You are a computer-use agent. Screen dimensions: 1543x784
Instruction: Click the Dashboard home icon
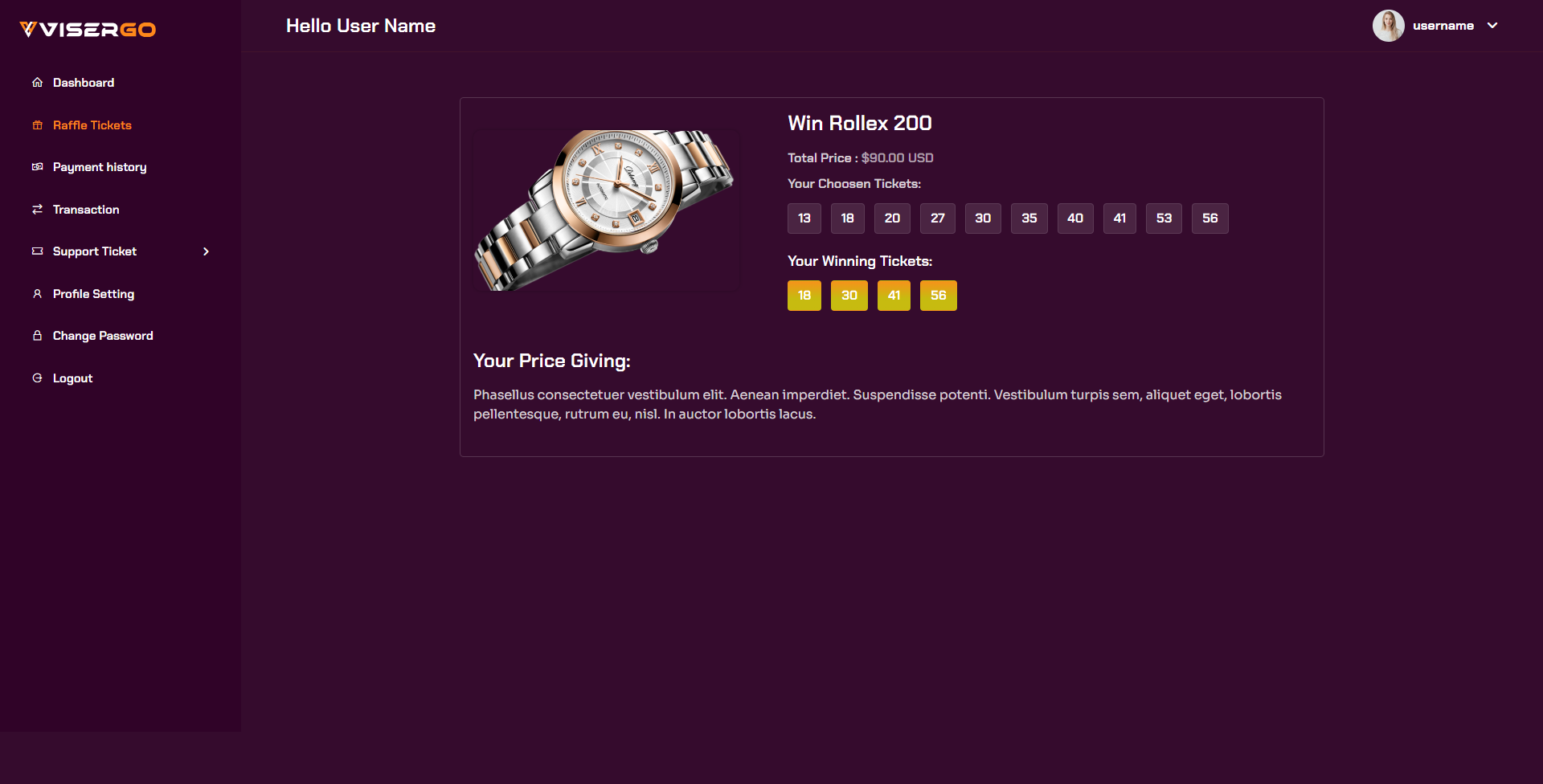click(37, 83)
